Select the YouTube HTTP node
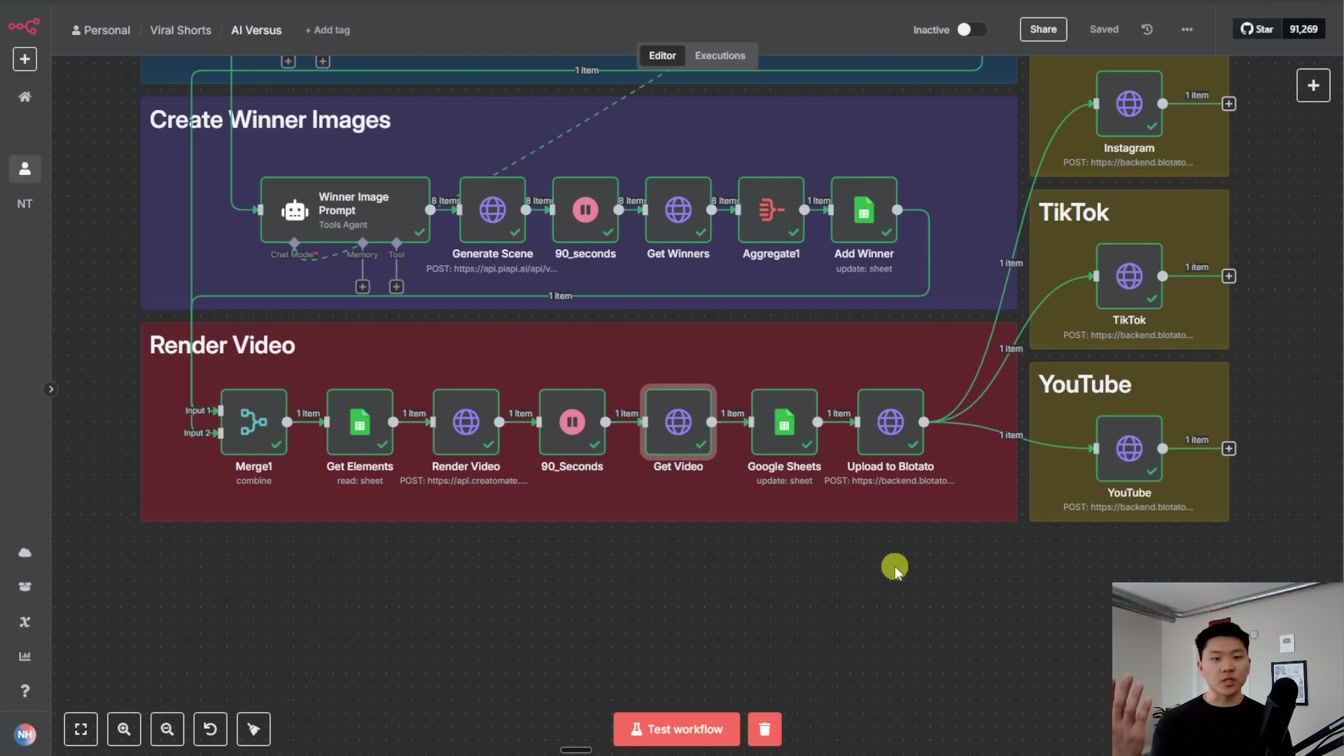Screen dimensions: 1344x756 tap(1129, 448)
